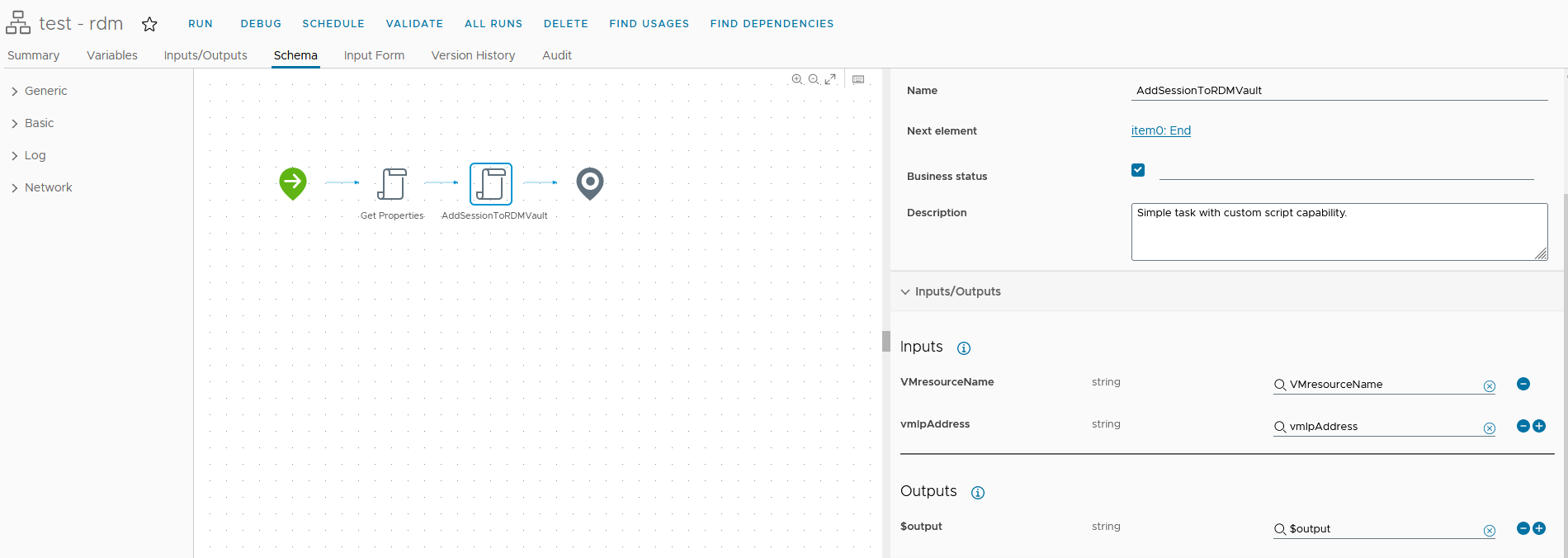Star the workflow as favorite
This screenshot has height=558, width=1568.
[x=149, y=24]
